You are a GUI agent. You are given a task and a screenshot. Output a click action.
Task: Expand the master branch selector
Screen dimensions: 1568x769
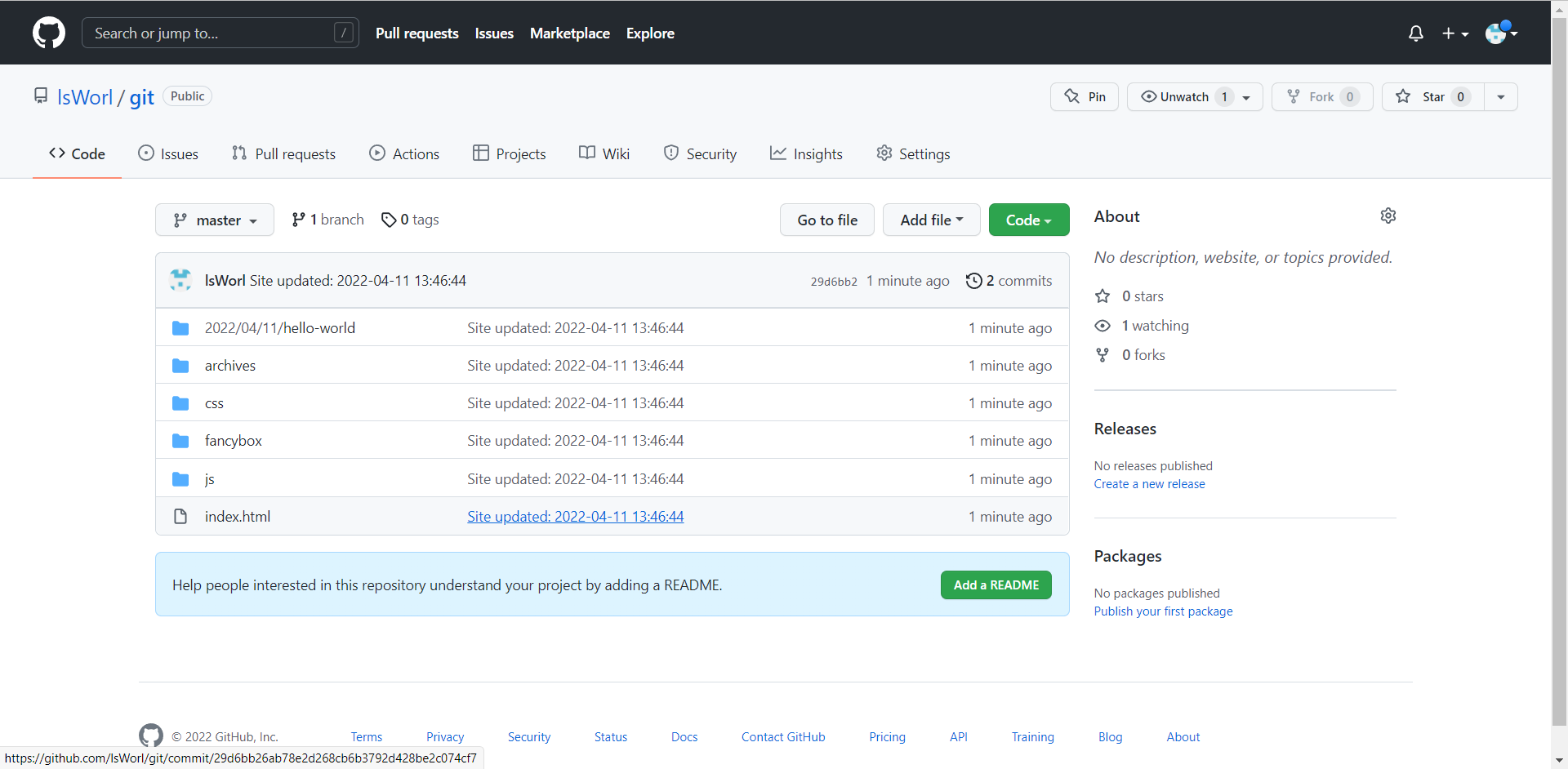pos(215,220)
